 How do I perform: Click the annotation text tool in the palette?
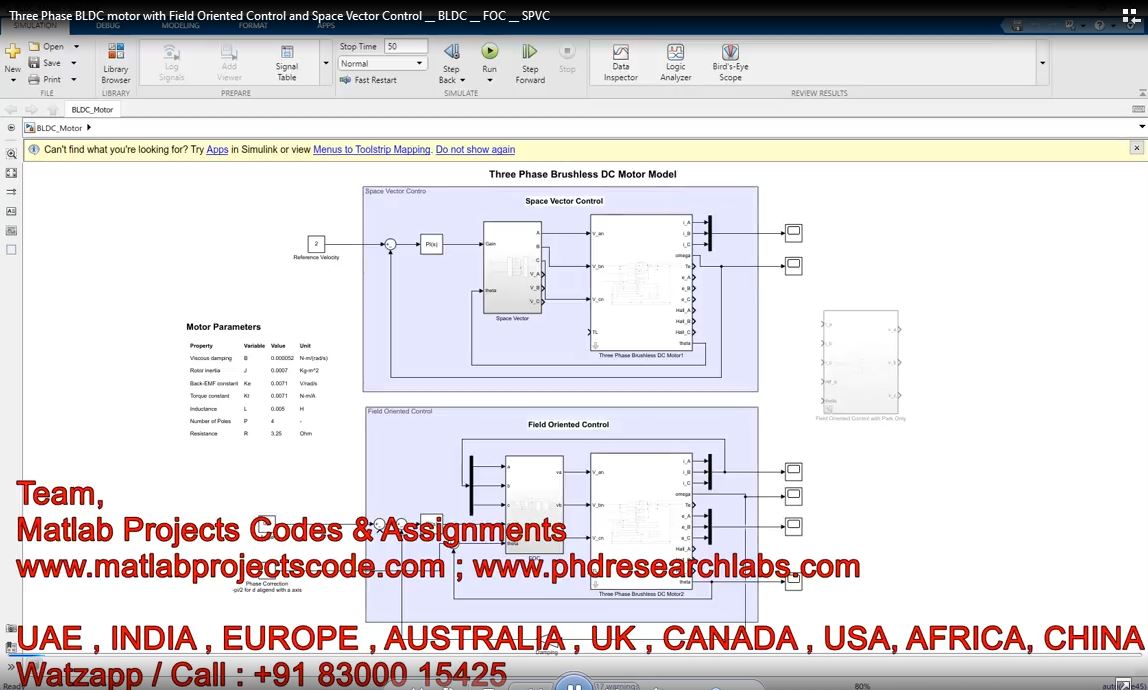click(x=11, y=211)
